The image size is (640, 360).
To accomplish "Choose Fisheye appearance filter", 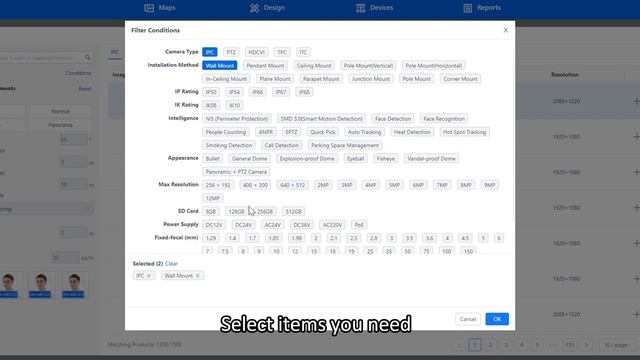I will tap(386, 159).
